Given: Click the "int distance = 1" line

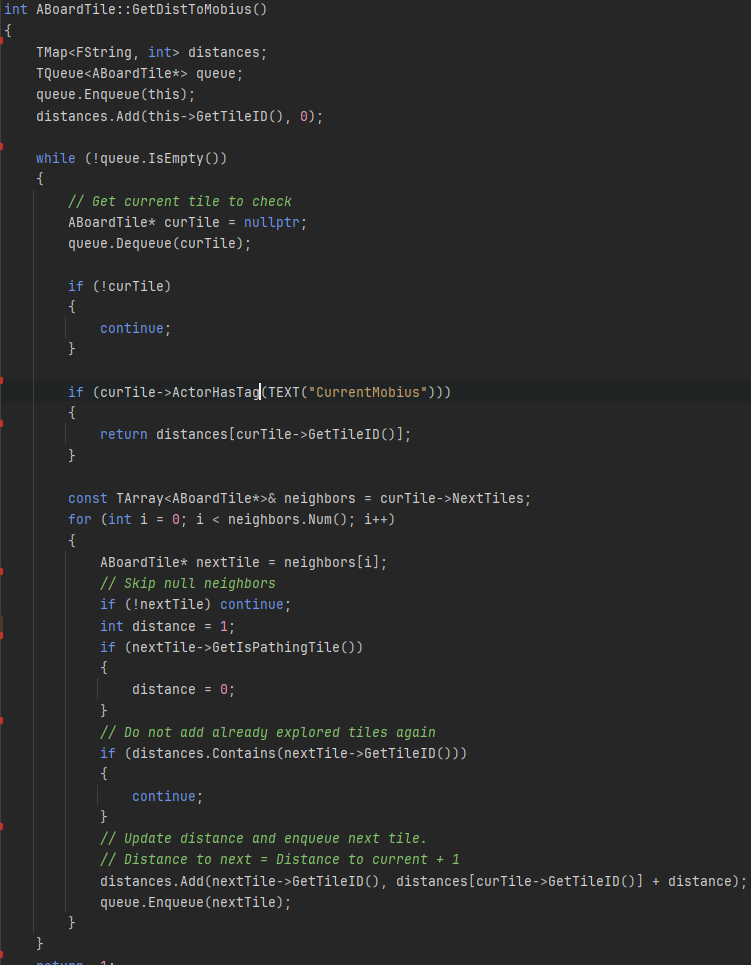Looking at the screenshot, I should click(167, 627).
